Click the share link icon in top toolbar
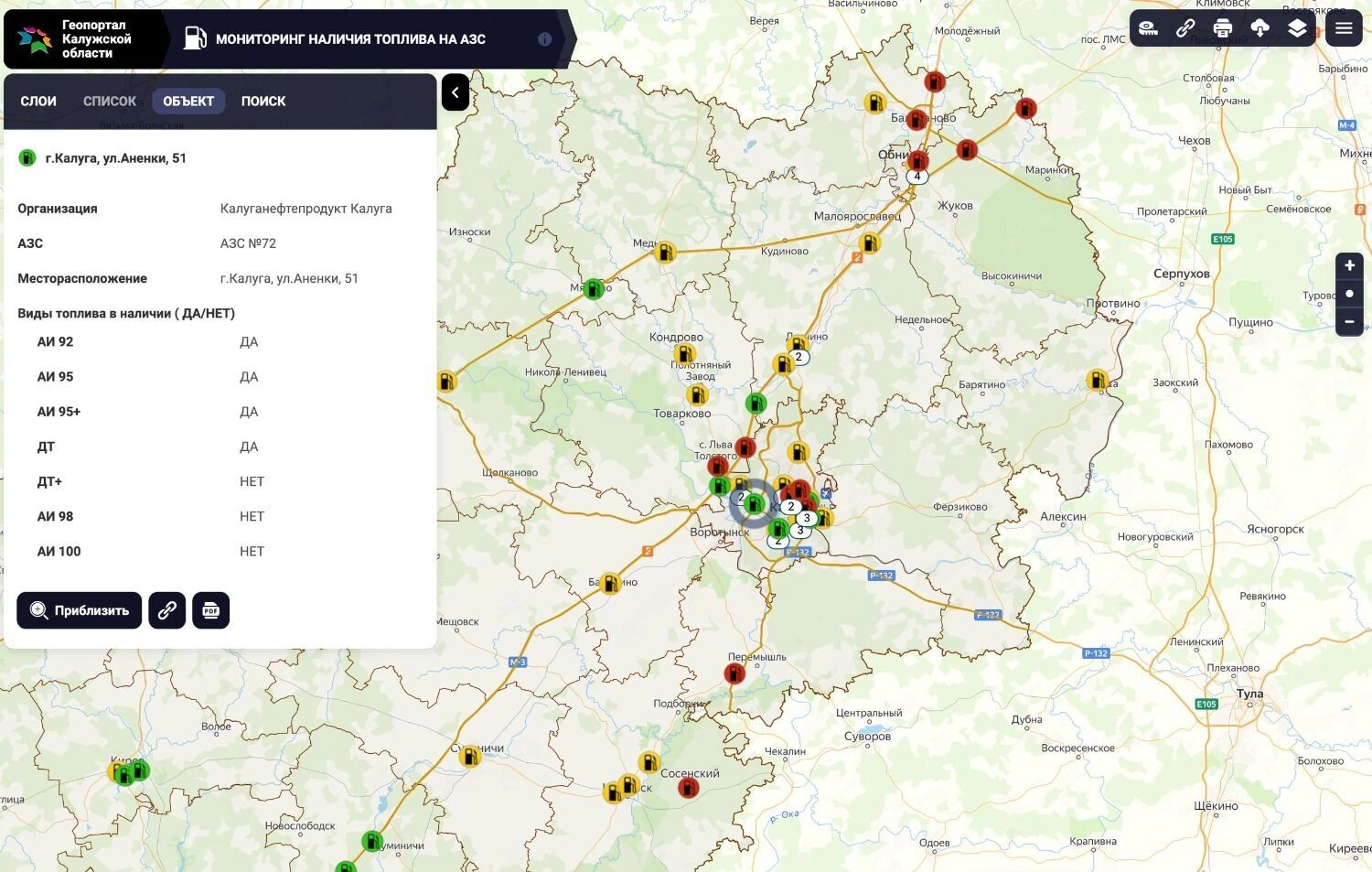 1185,28
